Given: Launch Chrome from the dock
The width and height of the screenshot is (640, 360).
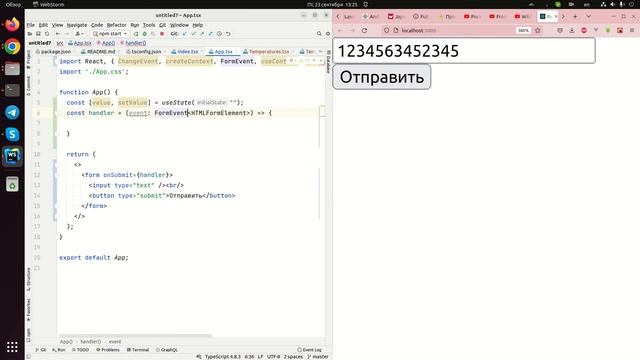Looking at the screenshot, I should pos(12,47).
